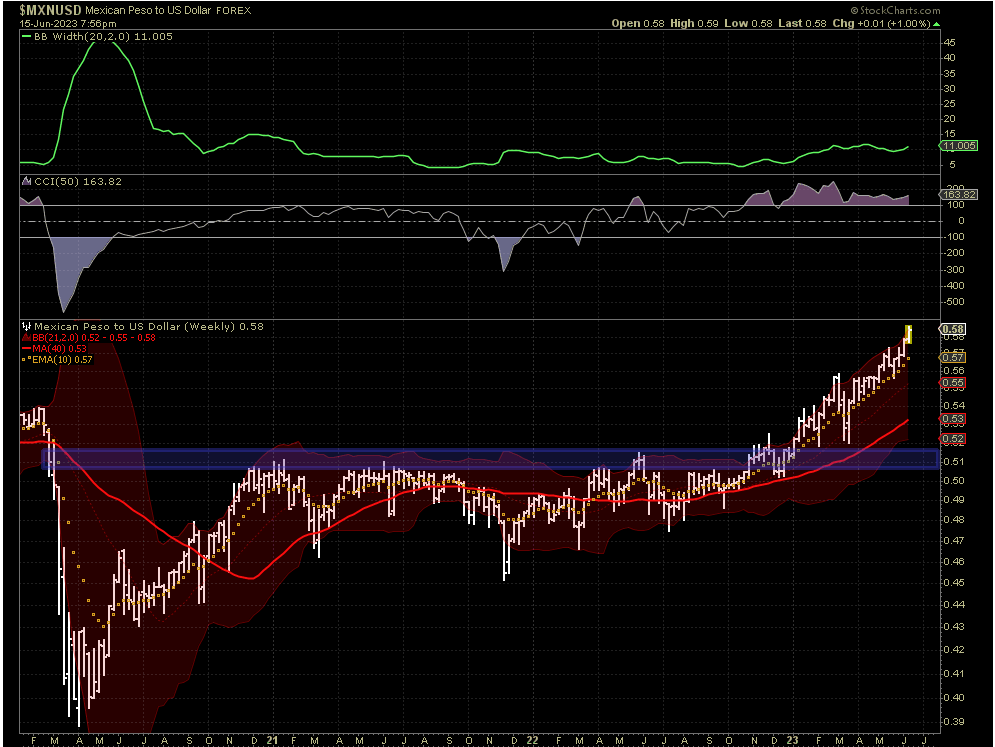This screenshot has height=747, width=995.
Task: Click the 0.51 label on price axis
Action: point(953,461)
